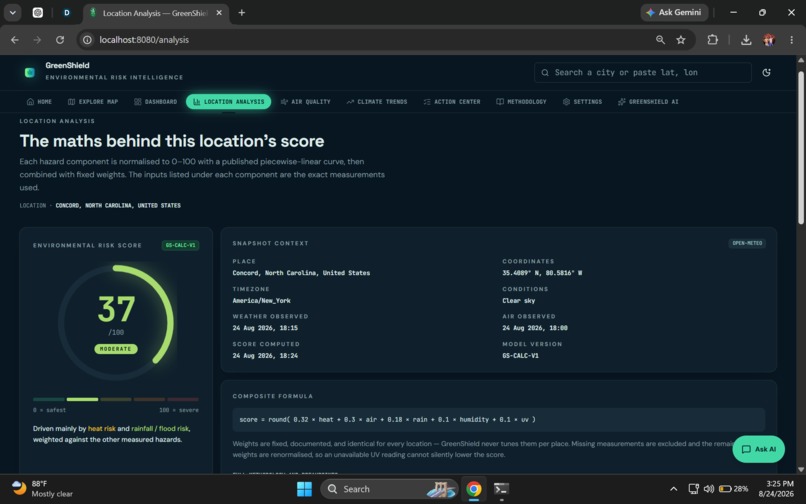Follow the heat risk link

click(102, 428)
